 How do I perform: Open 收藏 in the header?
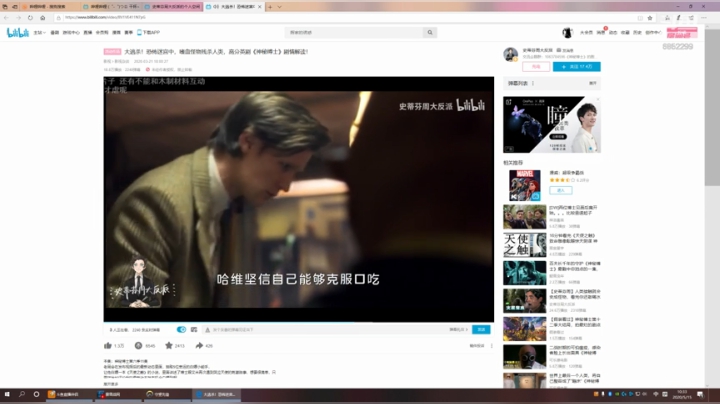[625, 33]
